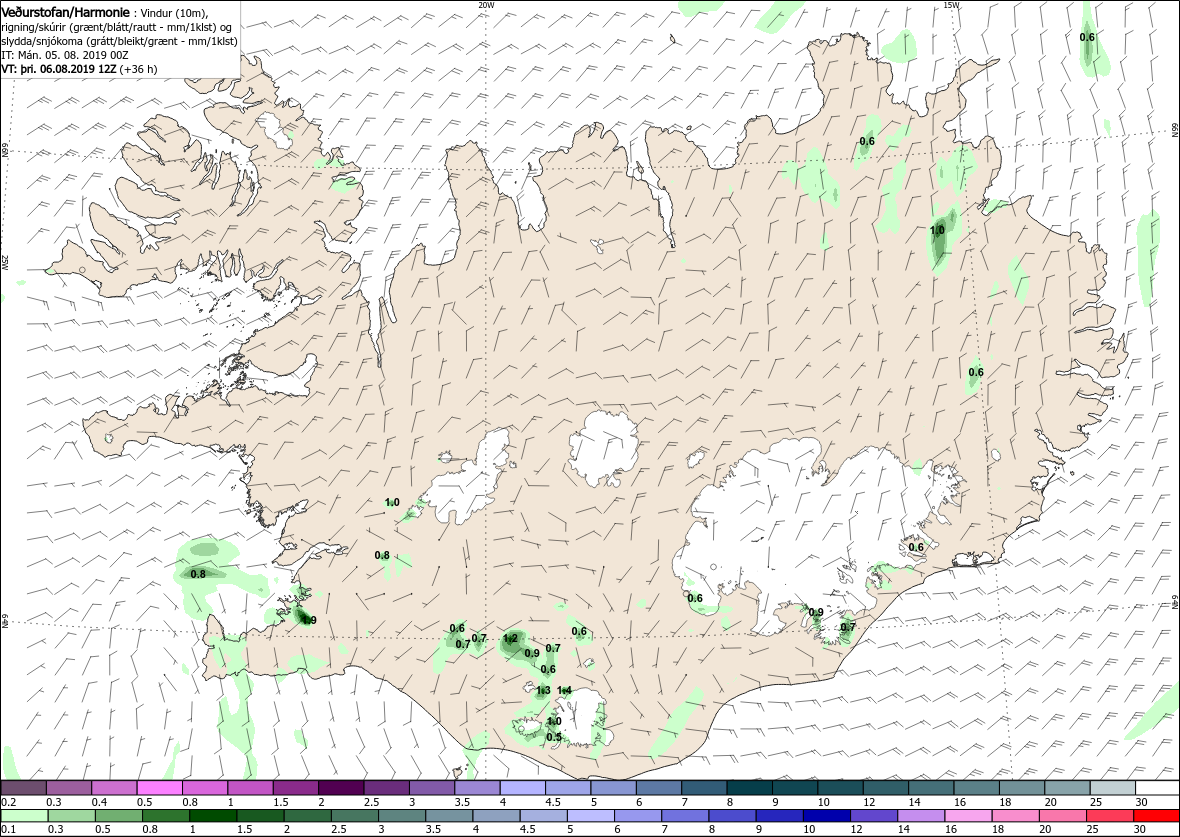The width and height of the screenshot is (1180, 837).
Task: Click the 0.8 value over the sea
Action: pyautogui.click(x=198, y=574)
